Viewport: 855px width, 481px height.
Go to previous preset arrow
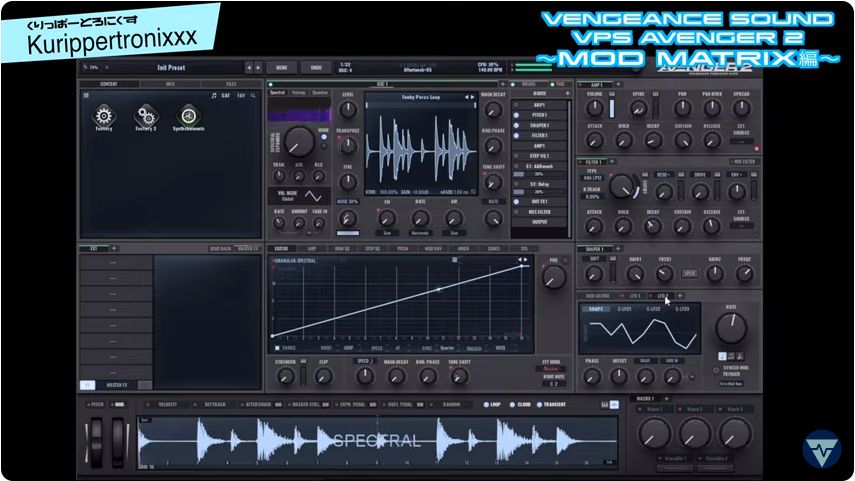click(x=249, y=68)
